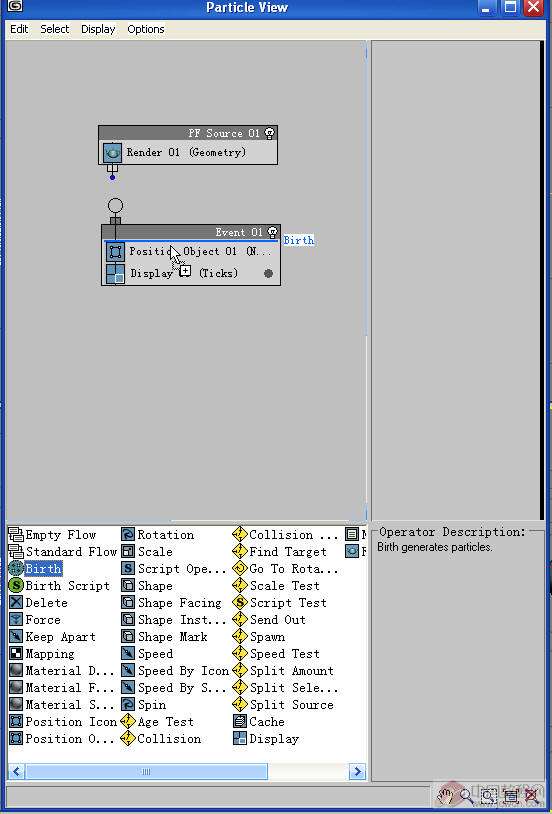This screenshot has height=814, width=552.
Task: Select the Split Amount test
Action: [x=283, y=671]
